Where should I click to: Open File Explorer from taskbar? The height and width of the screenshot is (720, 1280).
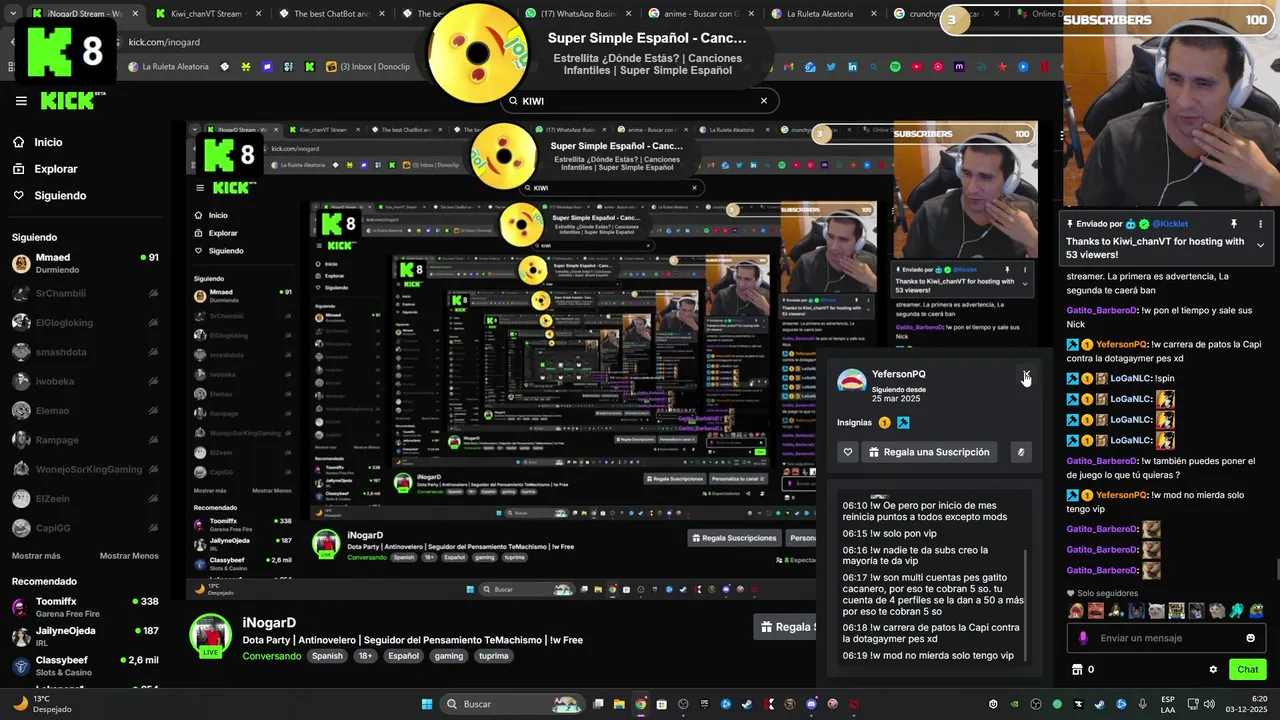[x=620, y=704]
